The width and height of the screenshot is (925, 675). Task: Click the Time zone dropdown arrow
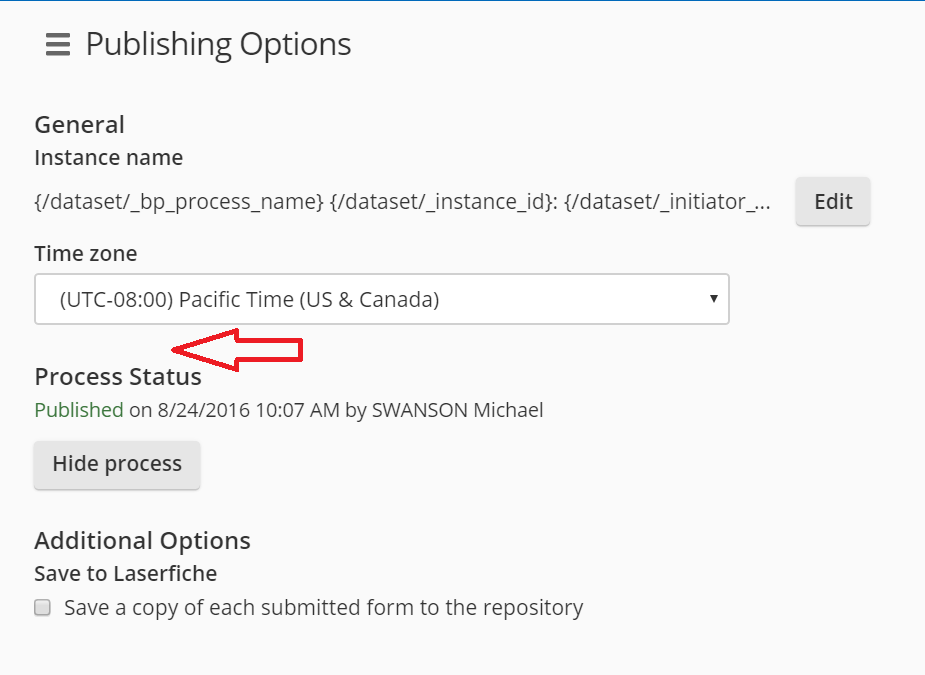coord(713,299)
